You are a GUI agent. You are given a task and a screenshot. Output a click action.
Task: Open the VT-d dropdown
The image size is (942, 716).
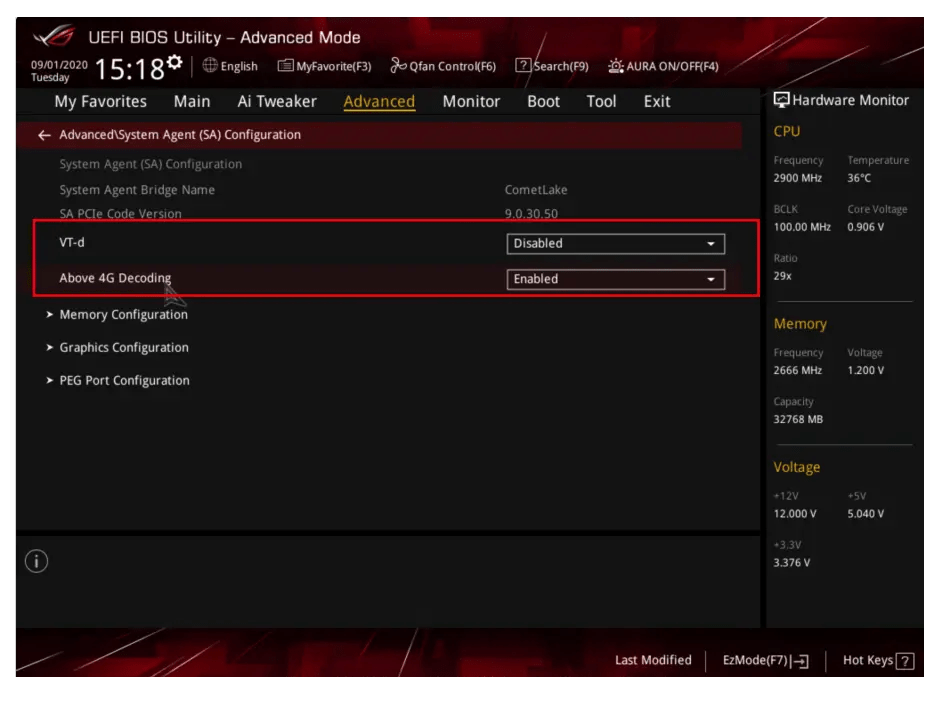click(615, 243)
